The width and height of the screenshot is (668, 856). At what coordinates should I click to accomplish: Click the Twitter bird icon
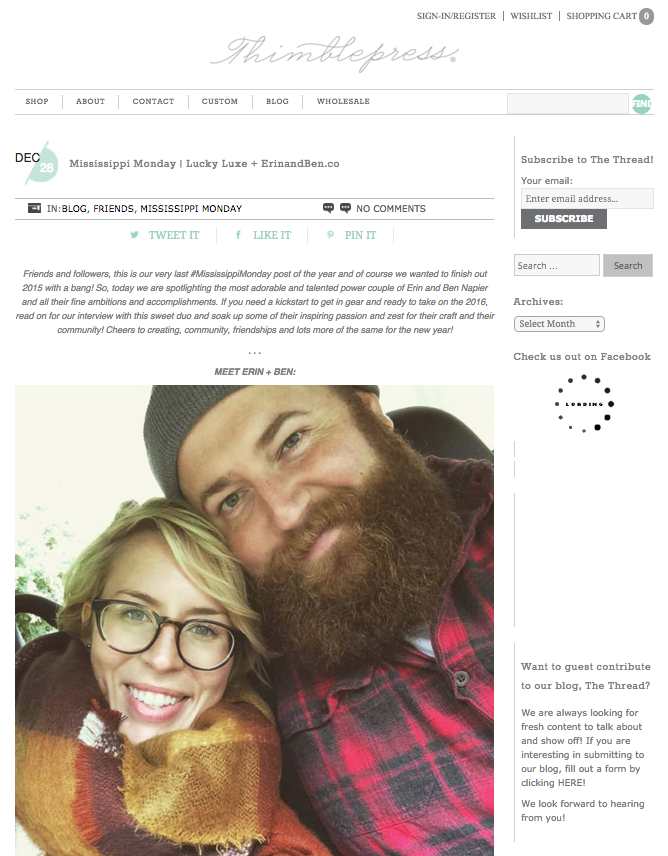click(134, 235)
